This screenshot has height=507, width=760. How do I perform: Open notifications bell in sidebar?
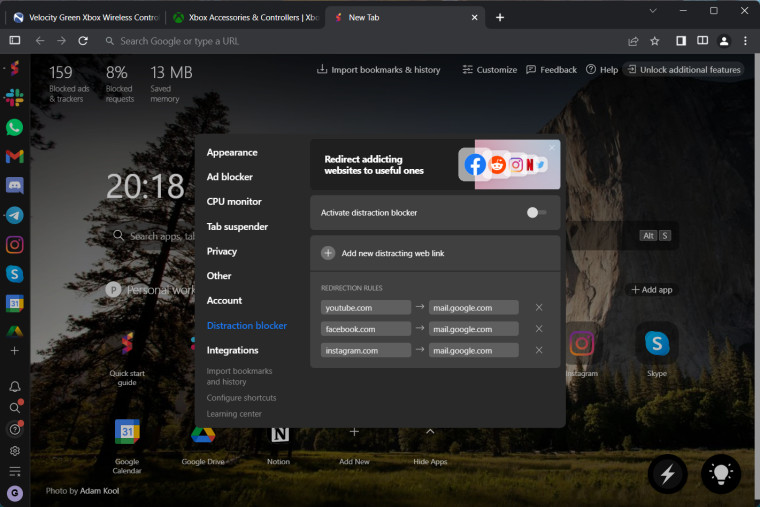15,386
